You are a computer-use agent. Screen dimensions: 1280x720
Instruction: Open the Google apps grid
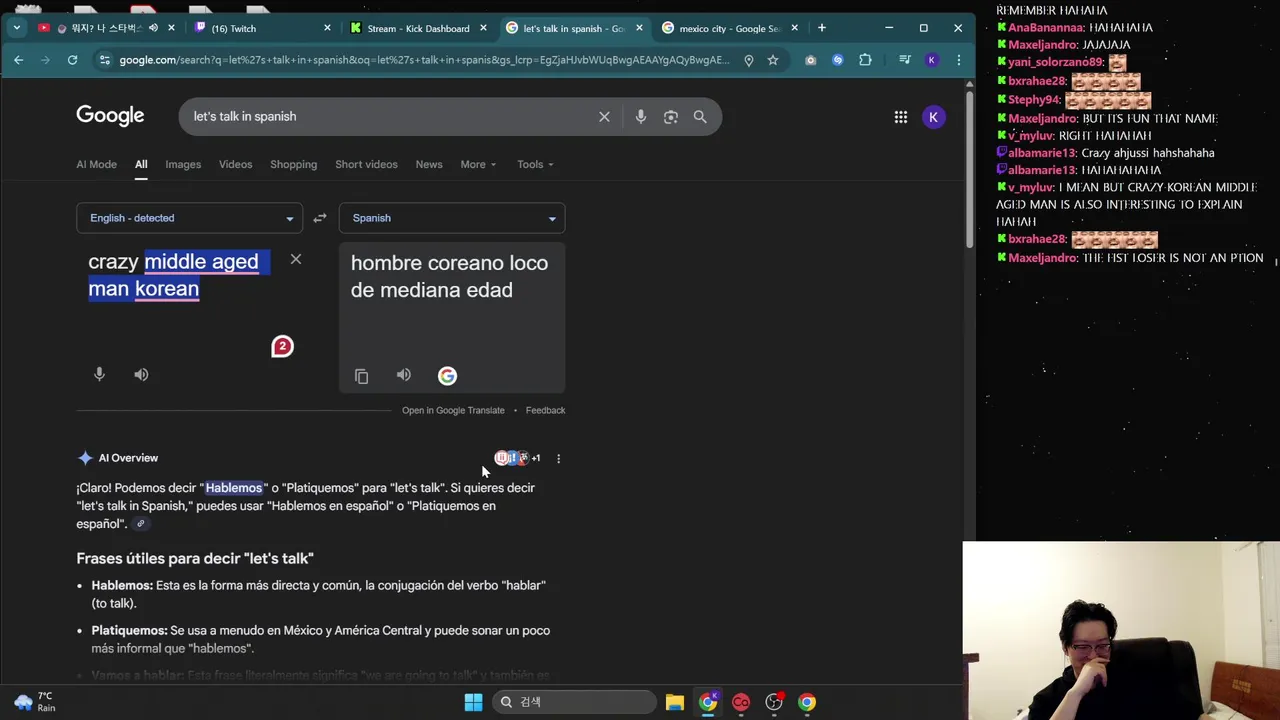point(901,117)
